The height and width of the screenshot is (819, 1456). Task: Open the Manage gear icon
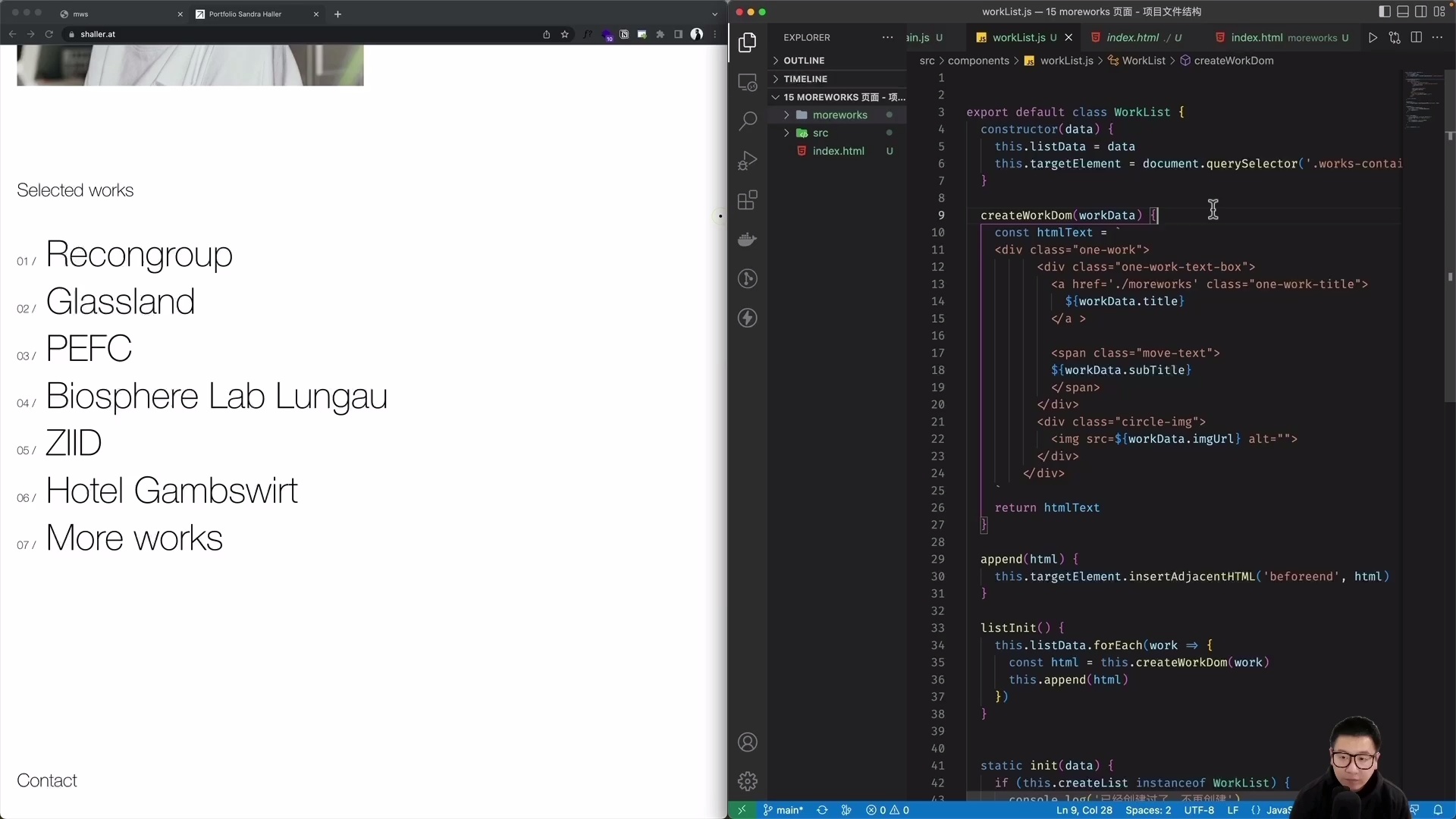[748, 781]
